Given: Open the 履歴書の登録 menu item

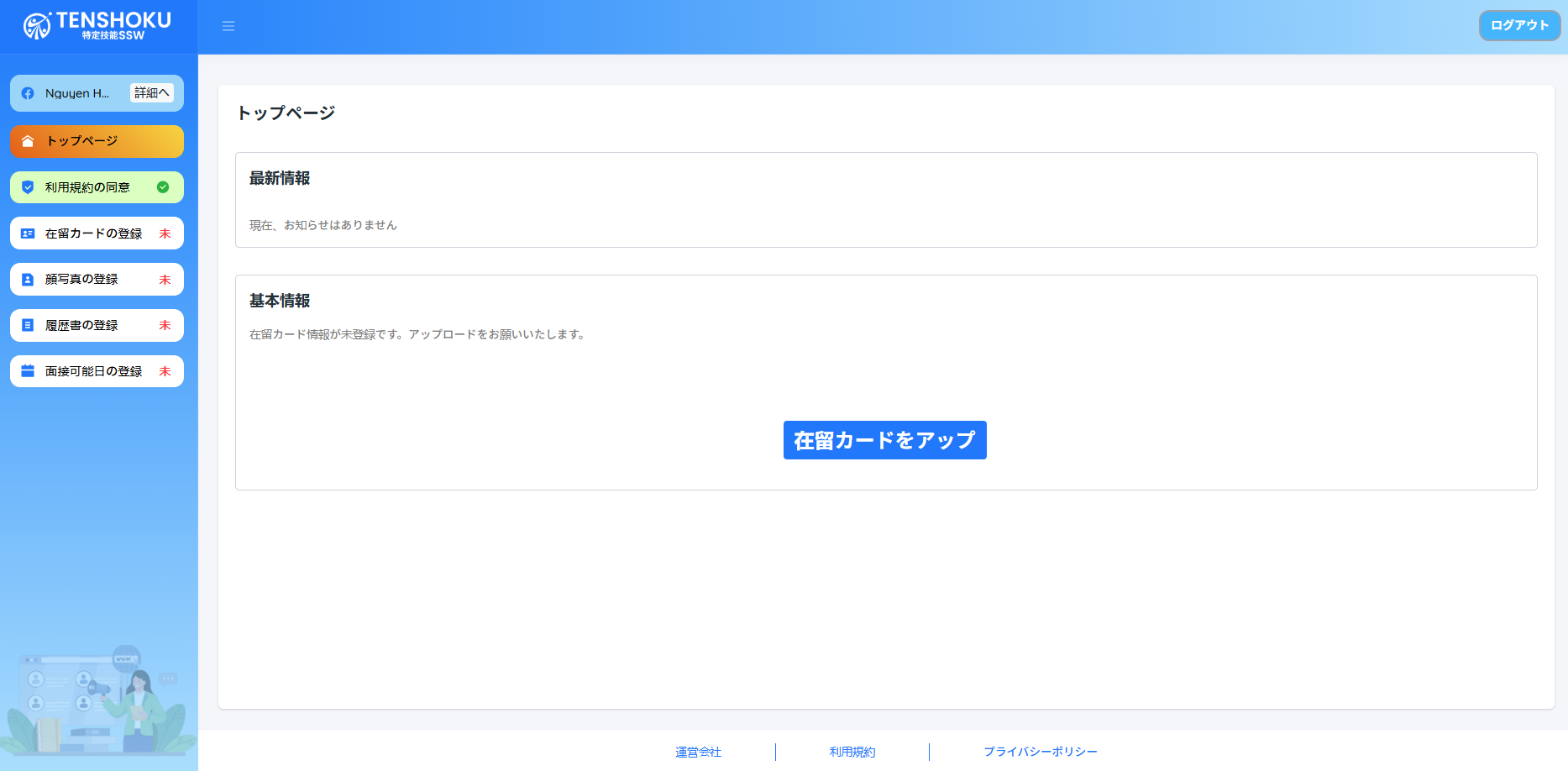Looking at the screenshot, I should click(81, 325).
